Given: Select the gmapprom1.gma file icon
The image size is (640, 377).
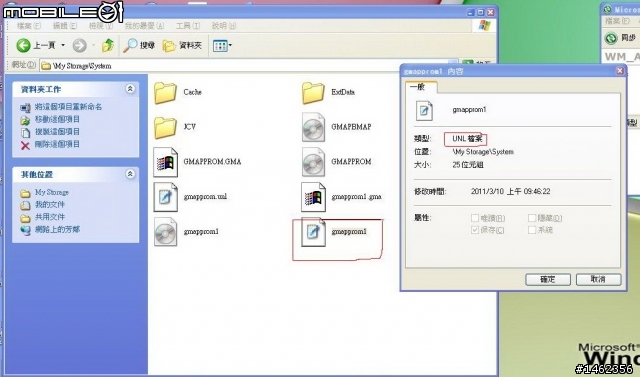Looking at the screenshot, I should pos(313,197).
